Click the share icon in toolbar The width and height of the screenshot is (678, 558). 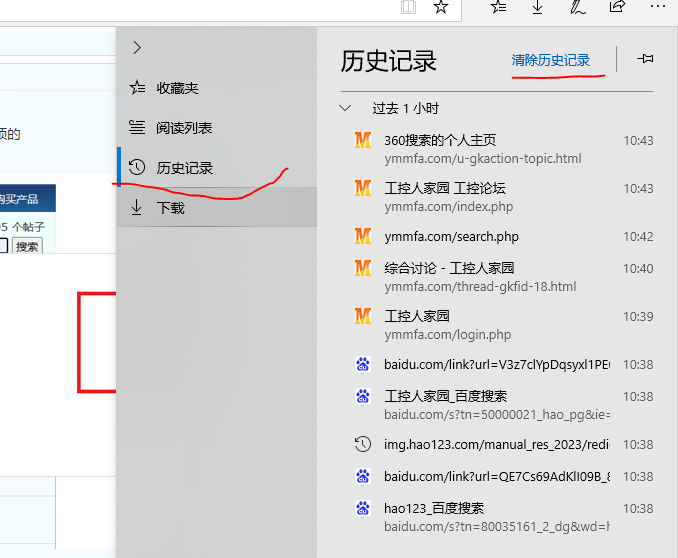point(616,7)
